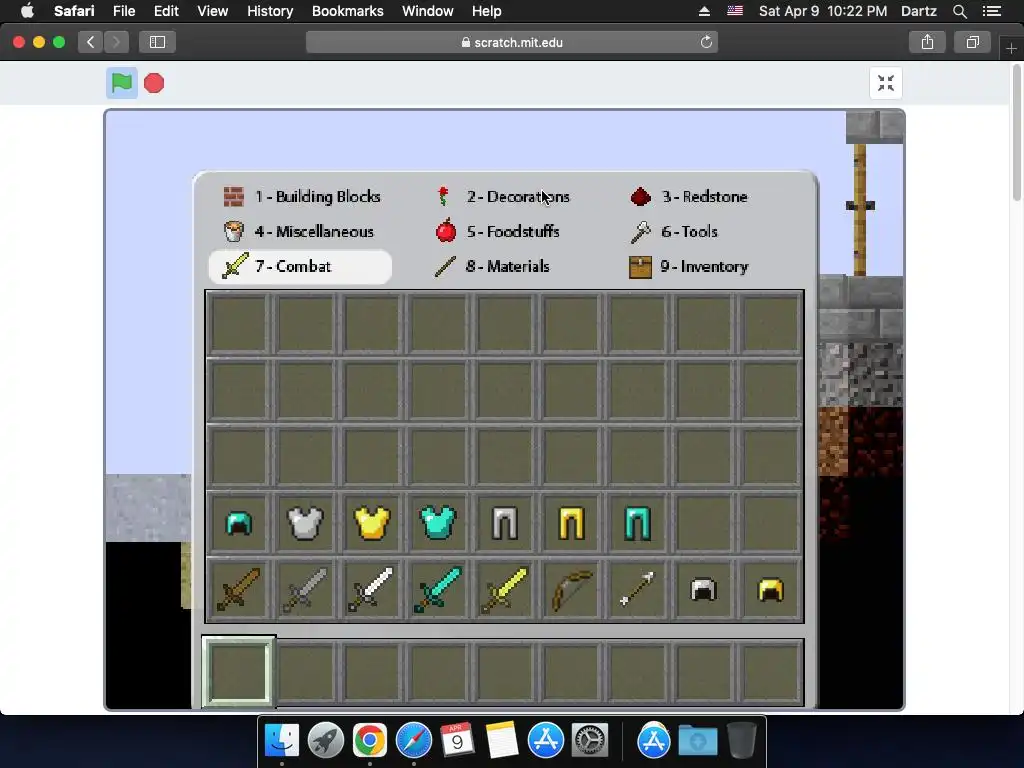Grab the wooden sword
Viewport: 1024px width, 768px height.
coord(238,590)
